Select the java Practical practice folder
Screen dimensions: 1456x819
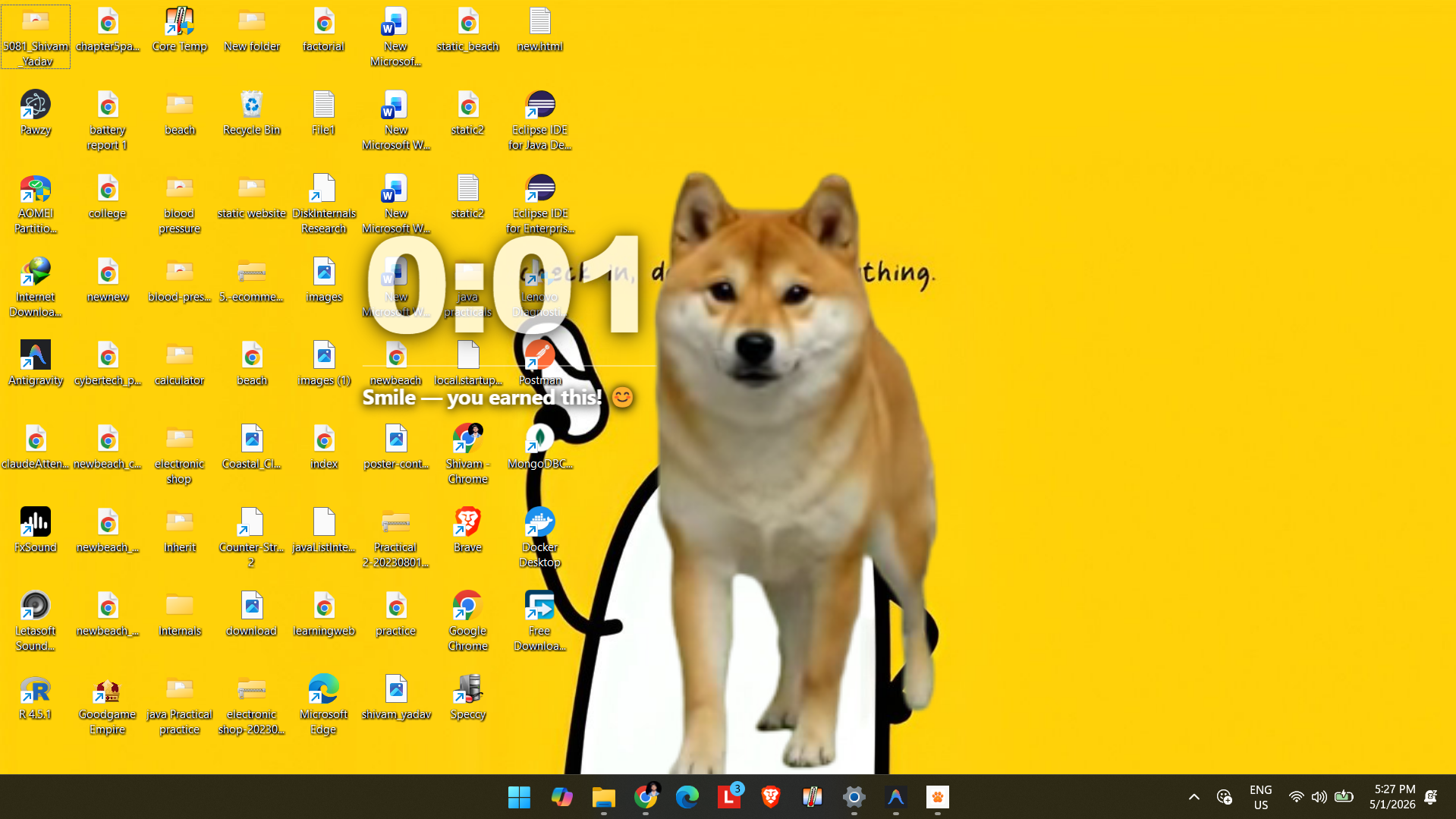tap(180, 705)
